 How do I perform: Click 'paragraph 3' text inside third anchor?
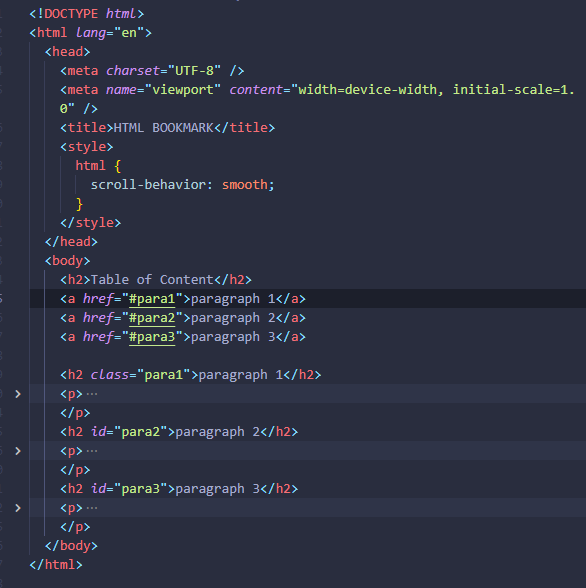pos(233,337)
